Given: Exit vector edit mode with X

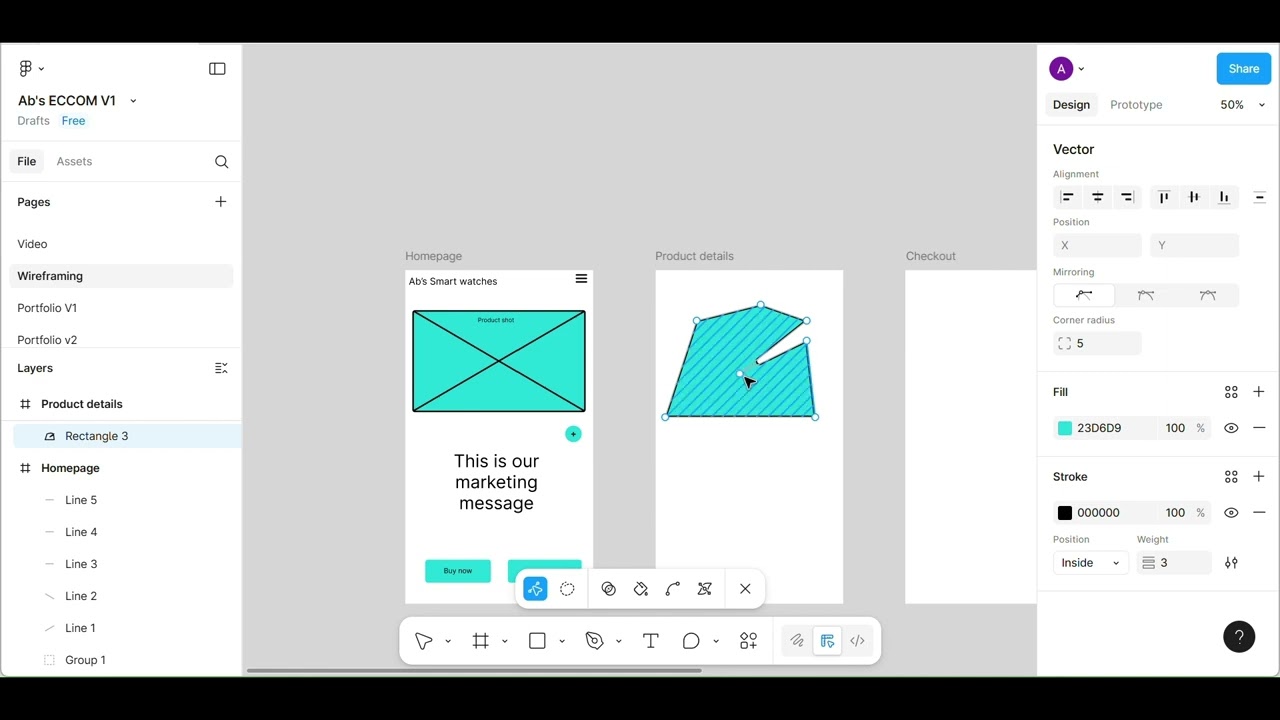Looking at the screenshot, I should point(745,589).
